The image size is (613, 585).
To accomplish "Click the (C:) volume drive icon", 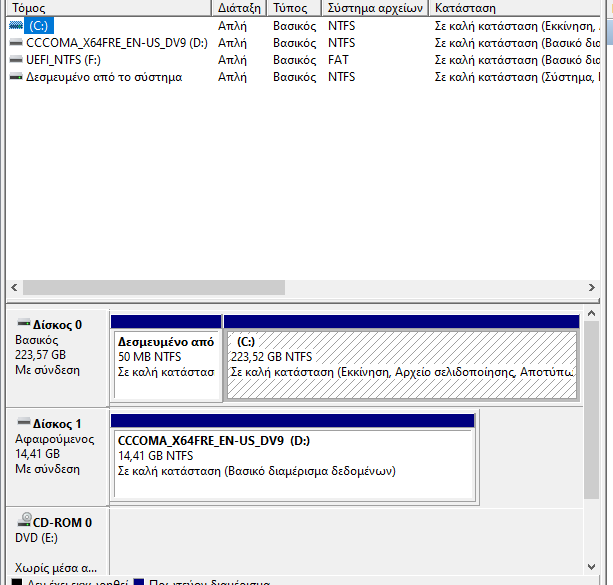I will pyautogui.click(x=16, y=26).
